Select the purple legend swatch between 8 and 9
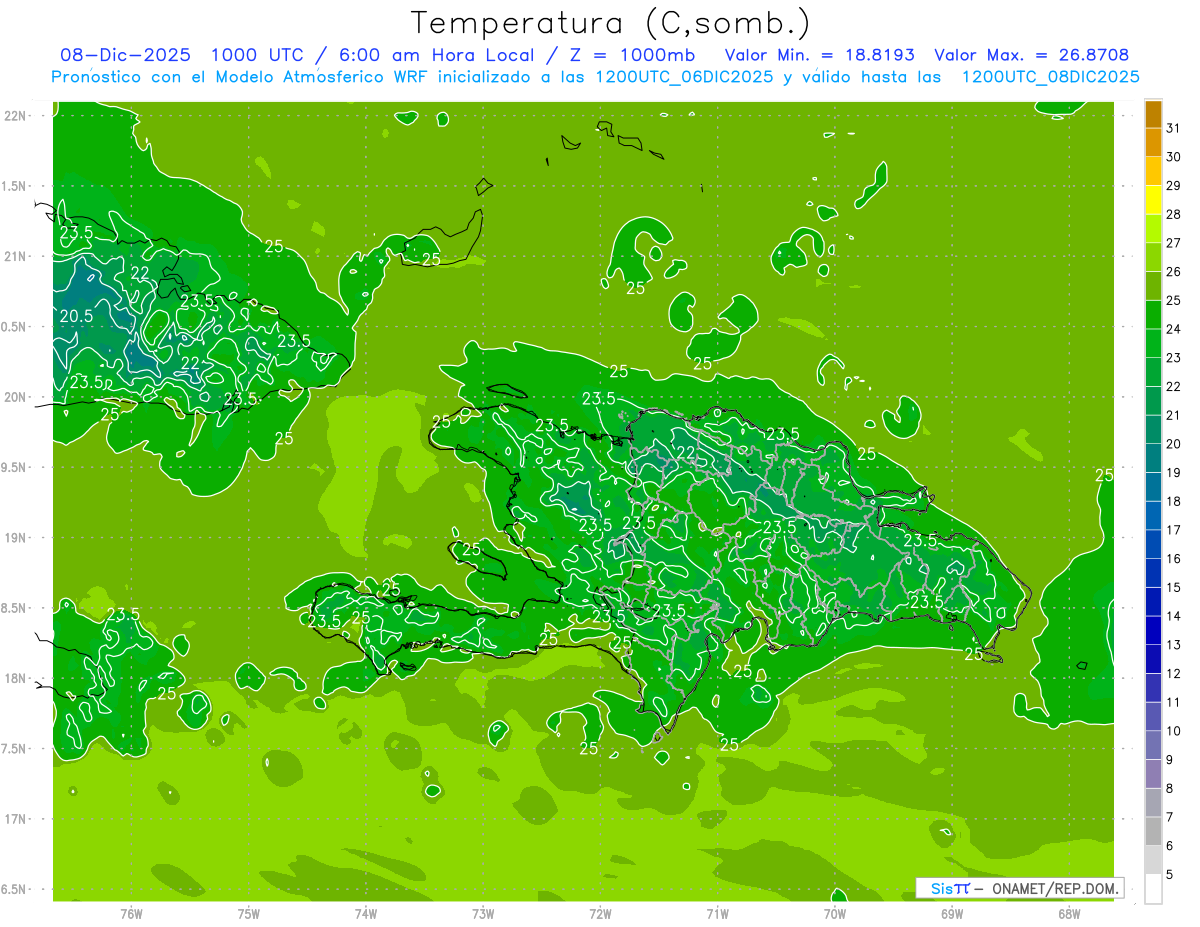The height and width of the screenshot is (927, 1200). [x=1153, y=774]
